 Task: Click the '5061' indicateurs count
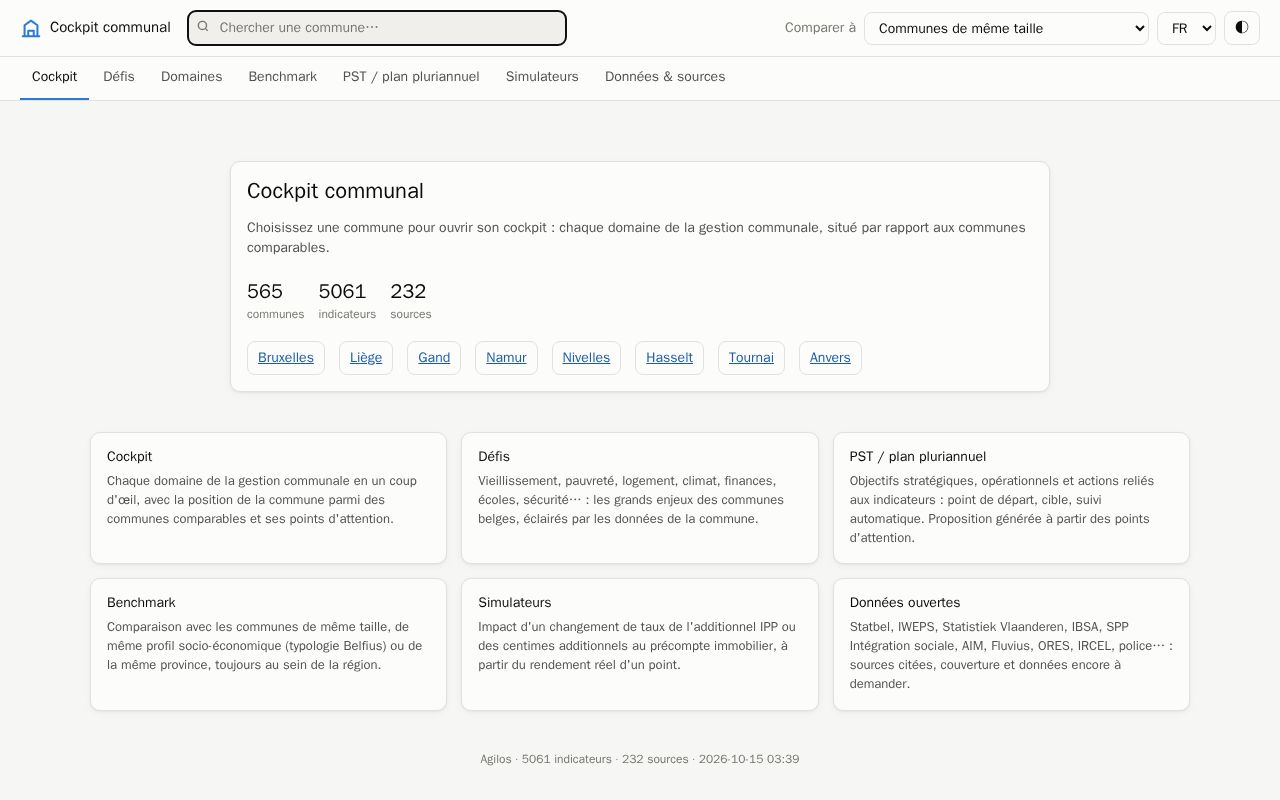pos(342,292)
